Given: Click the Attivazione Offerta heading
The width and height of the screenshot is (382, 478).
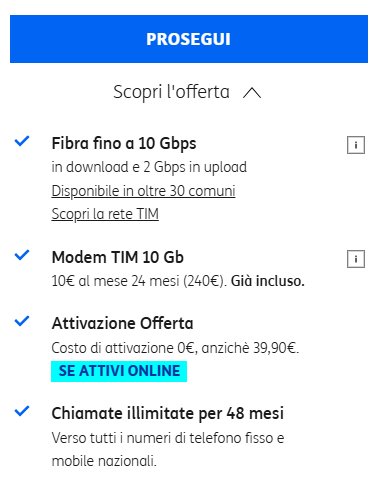Looking at the screenshot, I should click(122, 323).
